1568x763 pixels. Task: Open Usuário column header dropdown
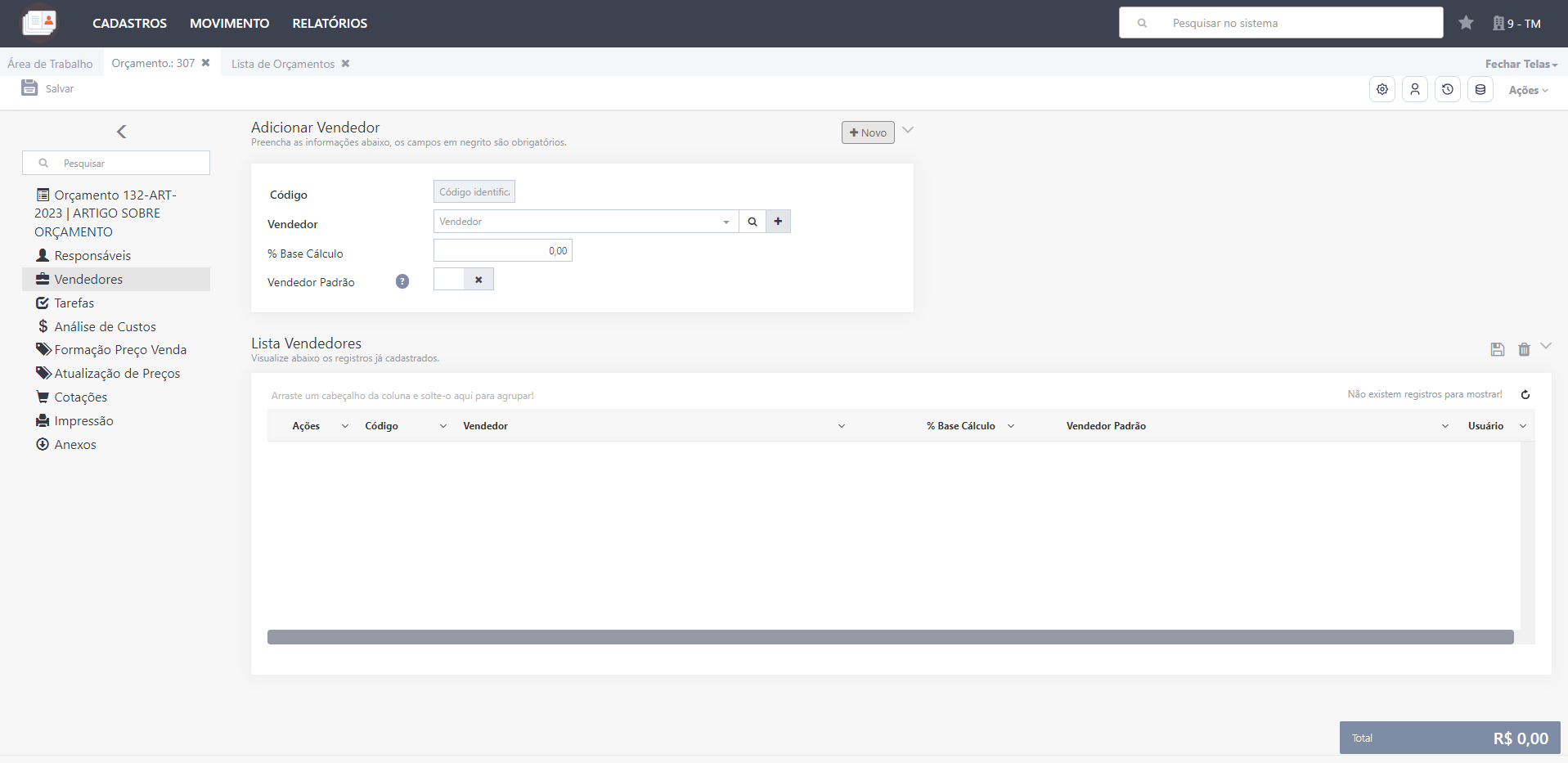(1523, 426)
